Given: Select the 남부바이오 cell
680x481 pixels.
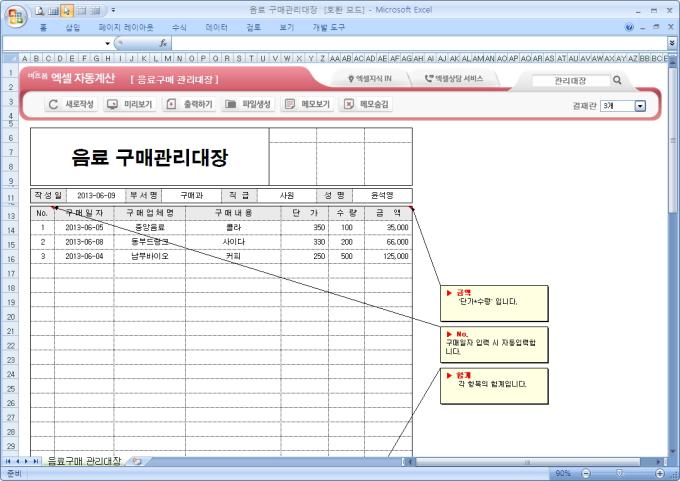Looking at the screenshot, I should pyautogui.click(x=150, y=256).
